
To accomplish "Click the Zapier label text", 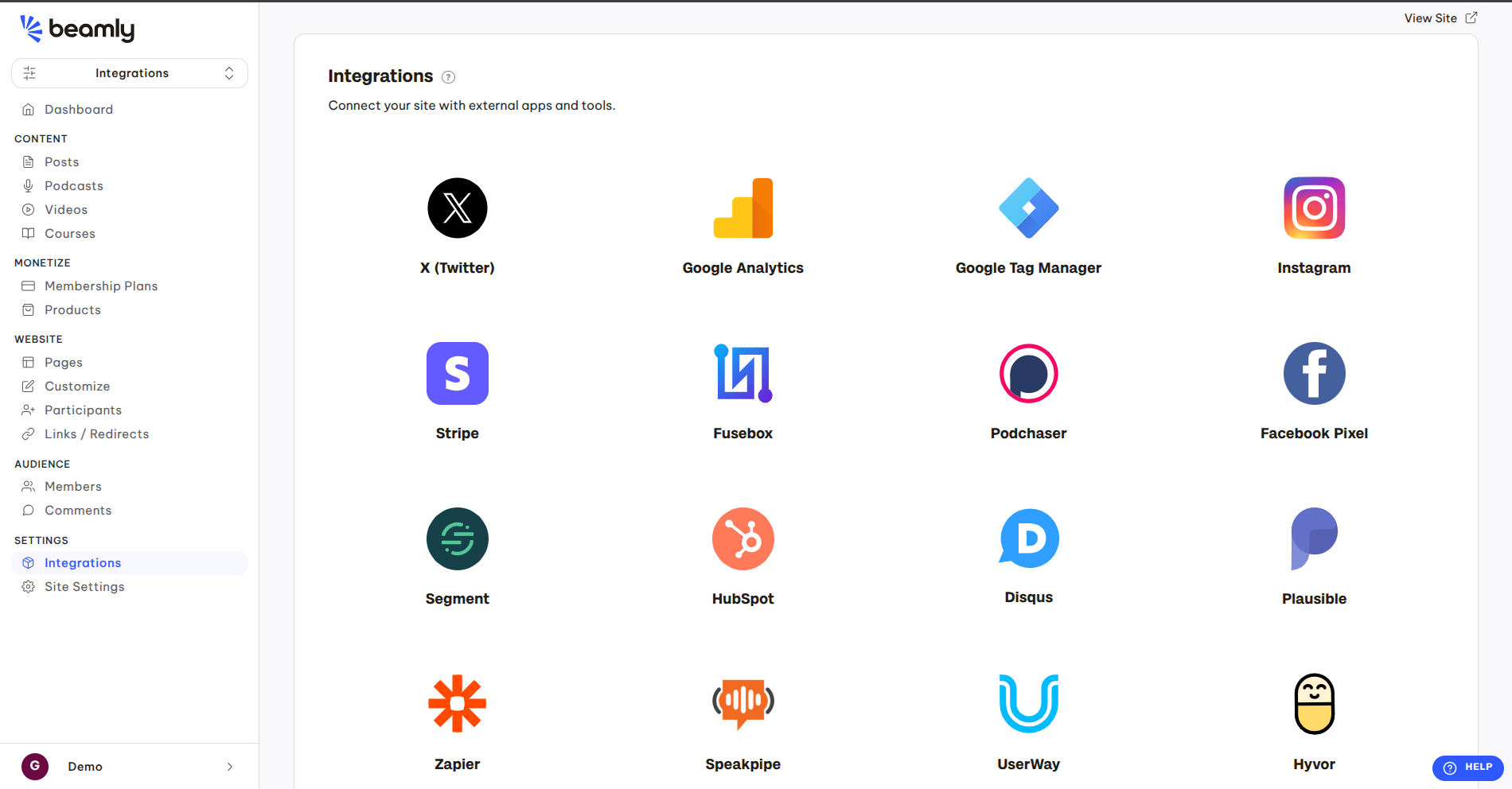I will [458, 764].
